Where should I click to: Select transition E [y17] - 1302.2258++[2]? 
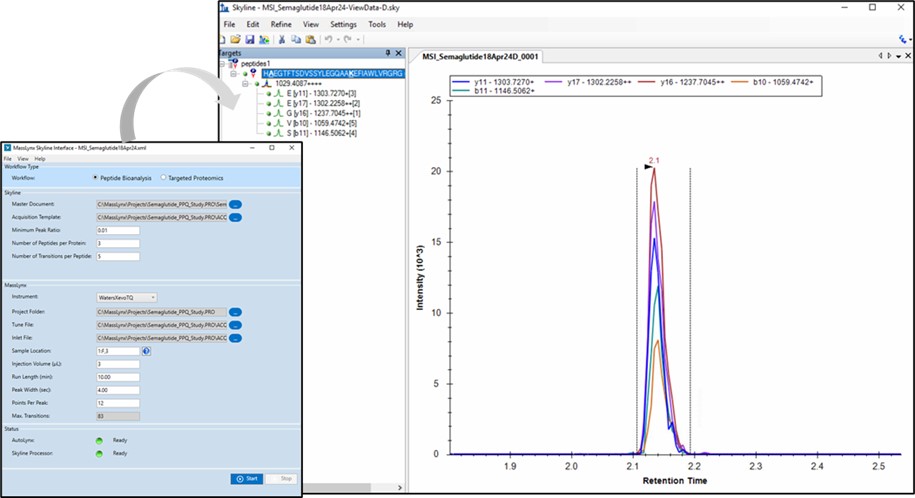pyautogui.click(x=323, y=103)
